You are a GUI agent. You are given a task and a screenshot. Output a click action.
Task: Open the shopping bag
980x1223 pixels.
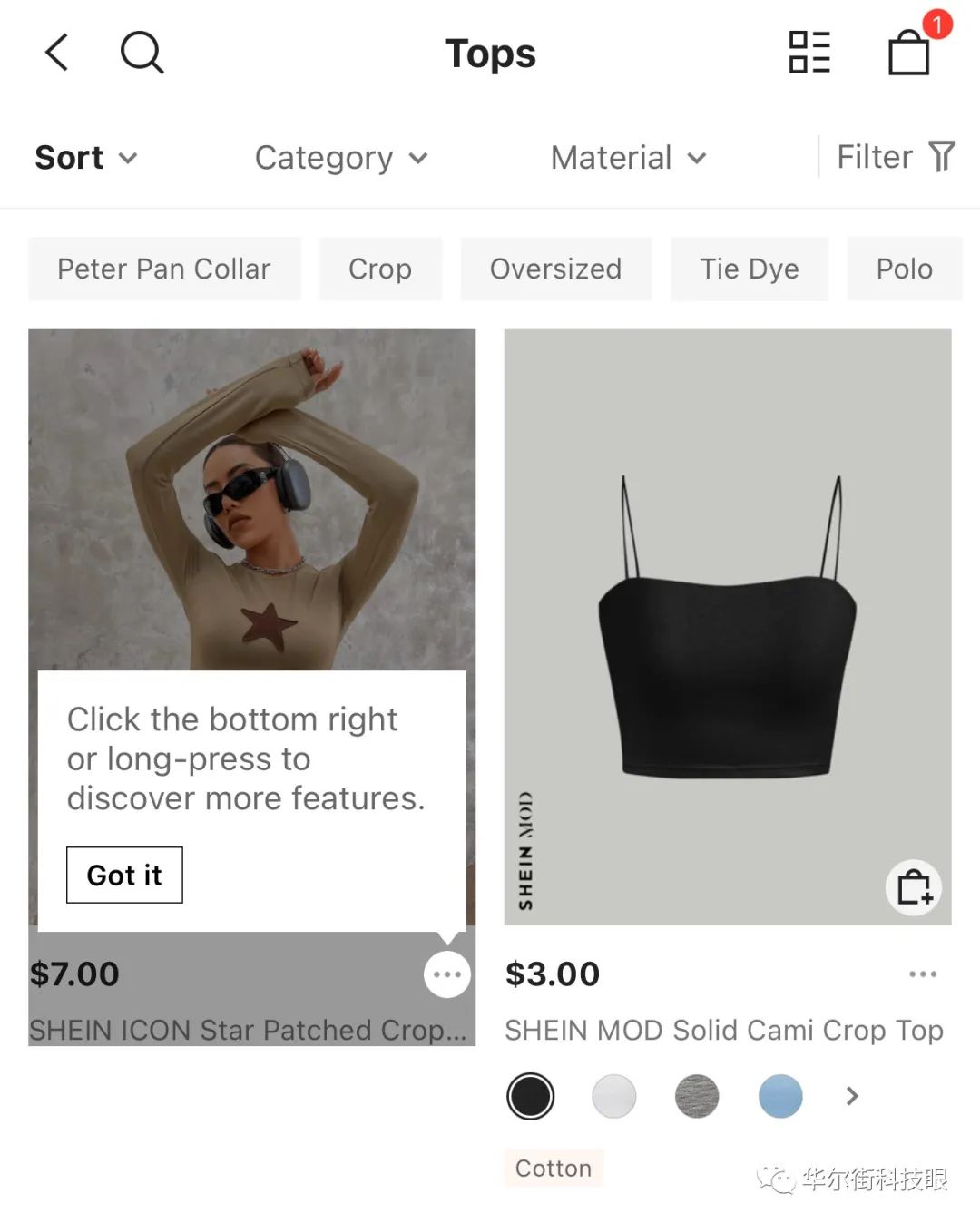pos(909,53)
